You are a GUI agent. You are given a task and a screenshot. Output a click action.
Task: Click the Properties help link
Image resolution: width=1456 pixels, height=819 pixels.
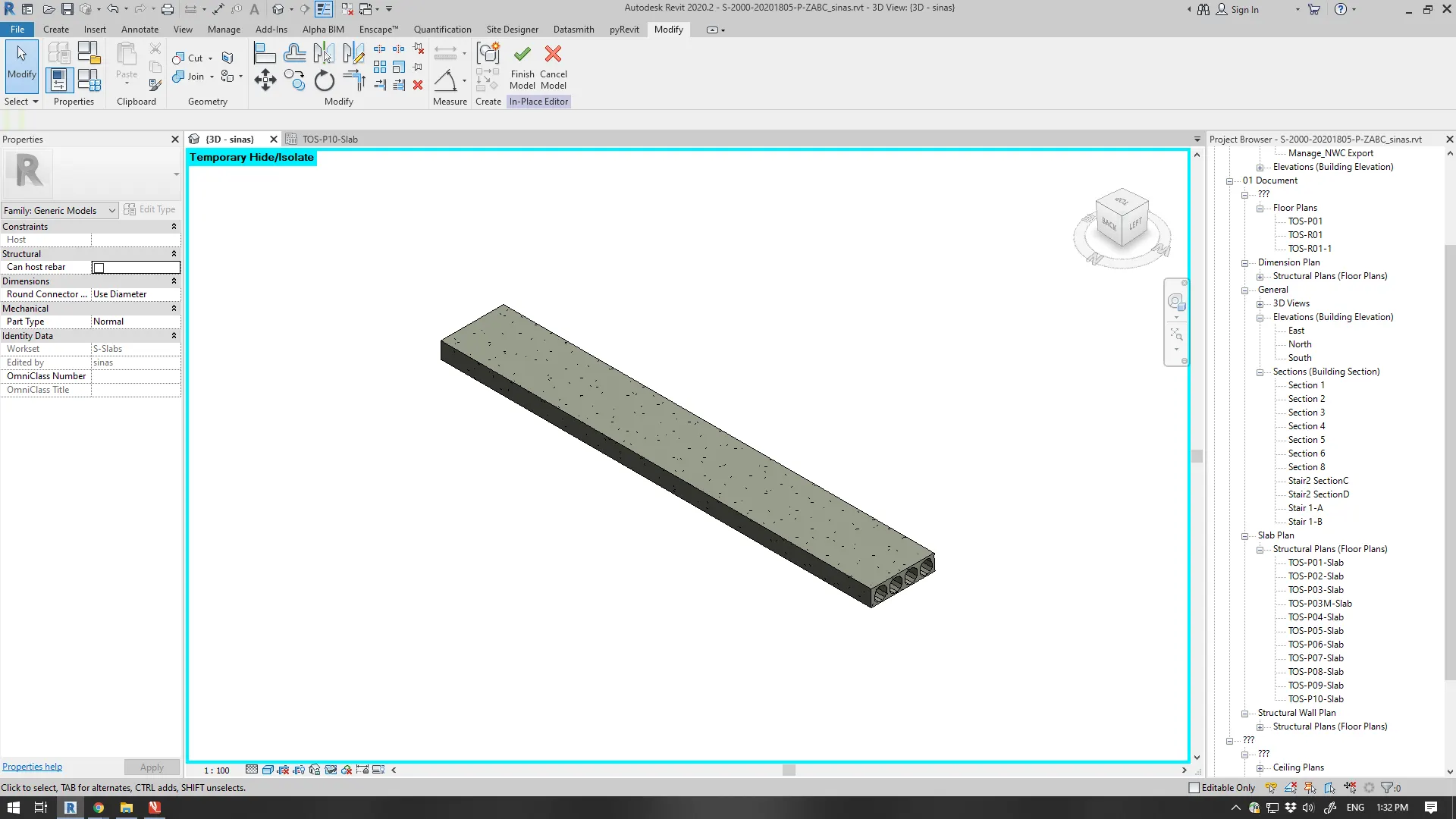coord(32,767)
